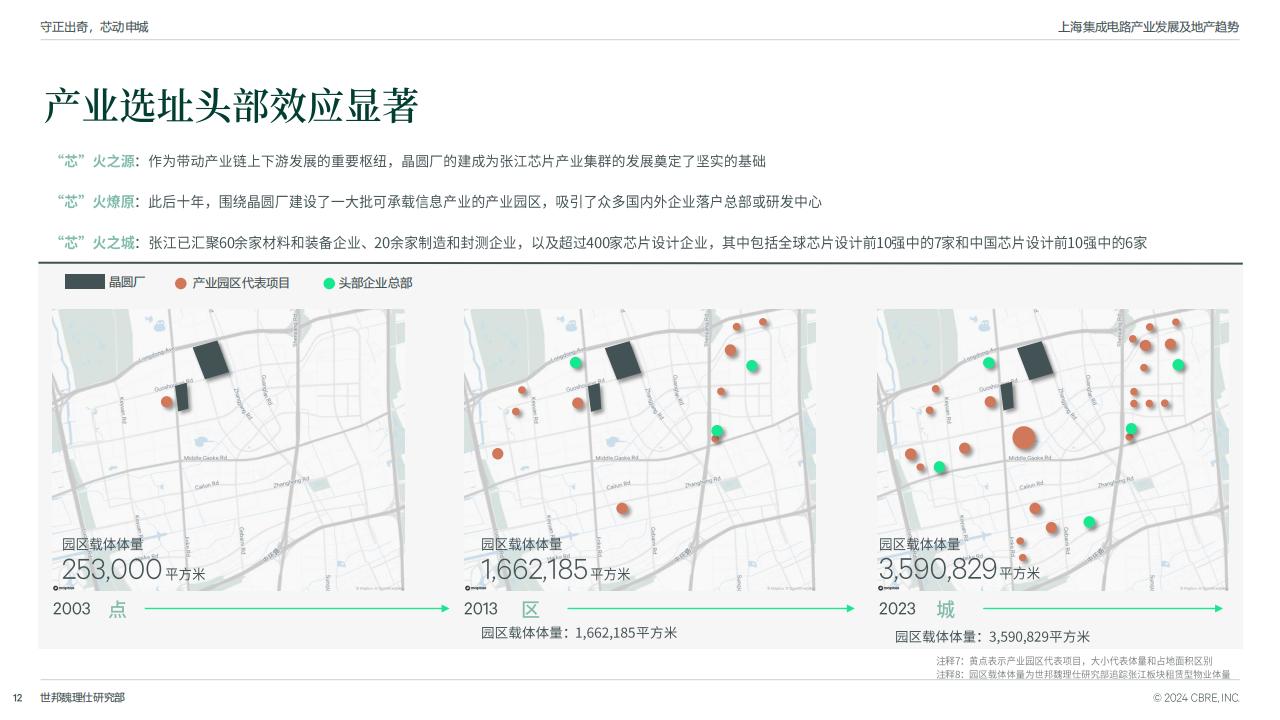The height and width of the screenshot is (720, 1280).
Task: Click the orange dot in the 2003 map
Action: [x=167, y=402]
